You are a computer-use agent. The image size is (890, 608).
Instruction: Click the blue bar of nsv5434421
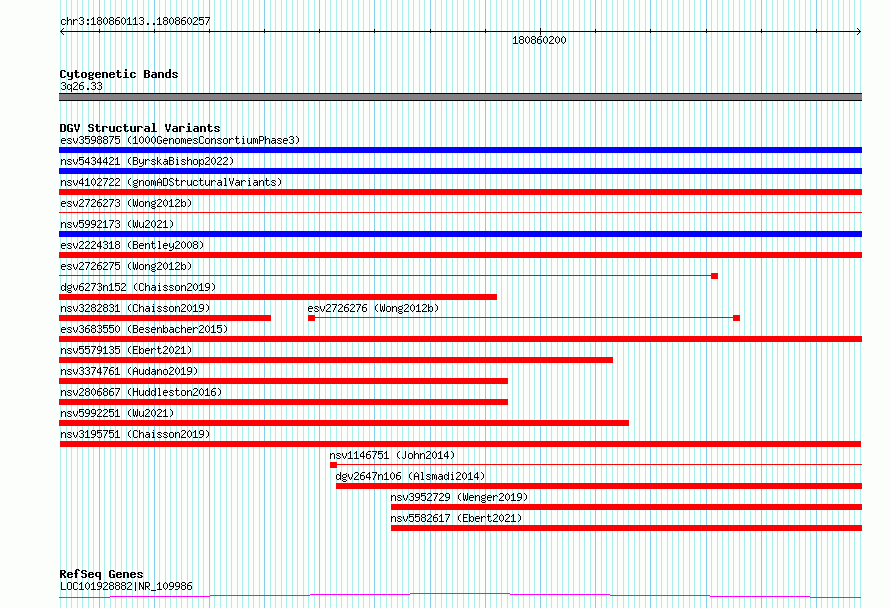(460, 171)
